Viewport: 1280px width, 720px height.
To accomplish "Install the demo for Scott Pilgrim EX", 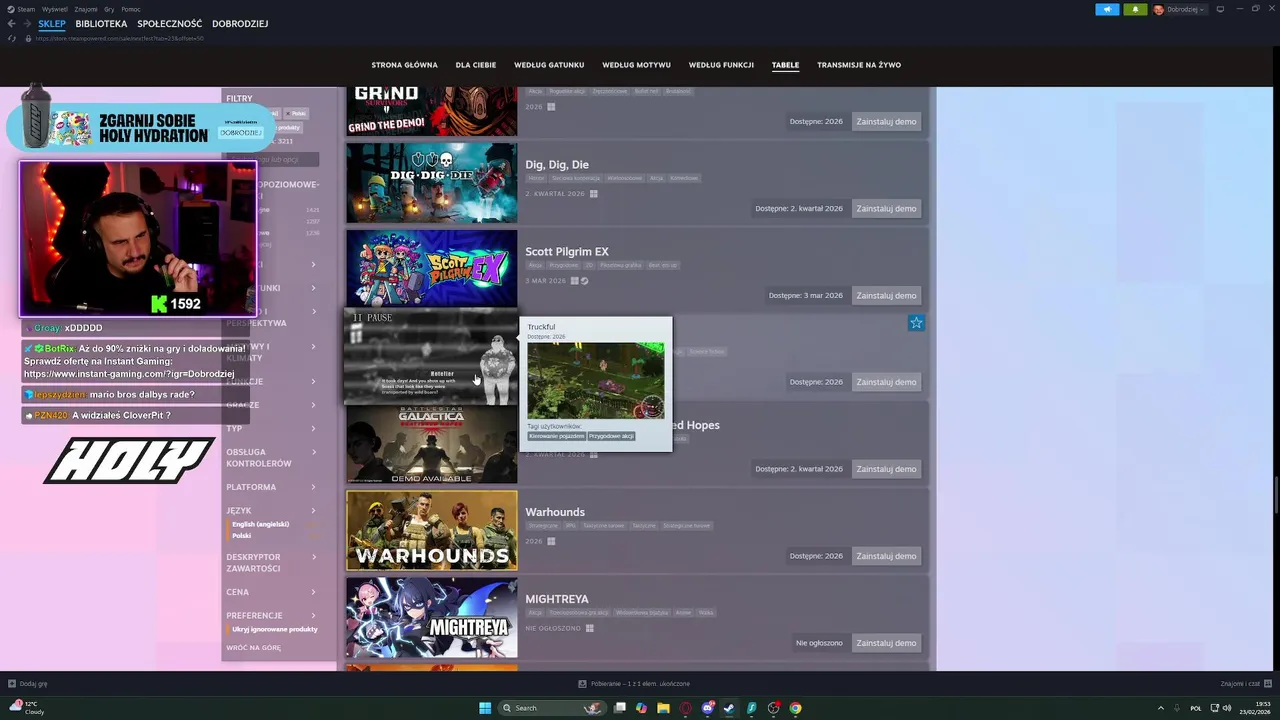I will (886, 296).
